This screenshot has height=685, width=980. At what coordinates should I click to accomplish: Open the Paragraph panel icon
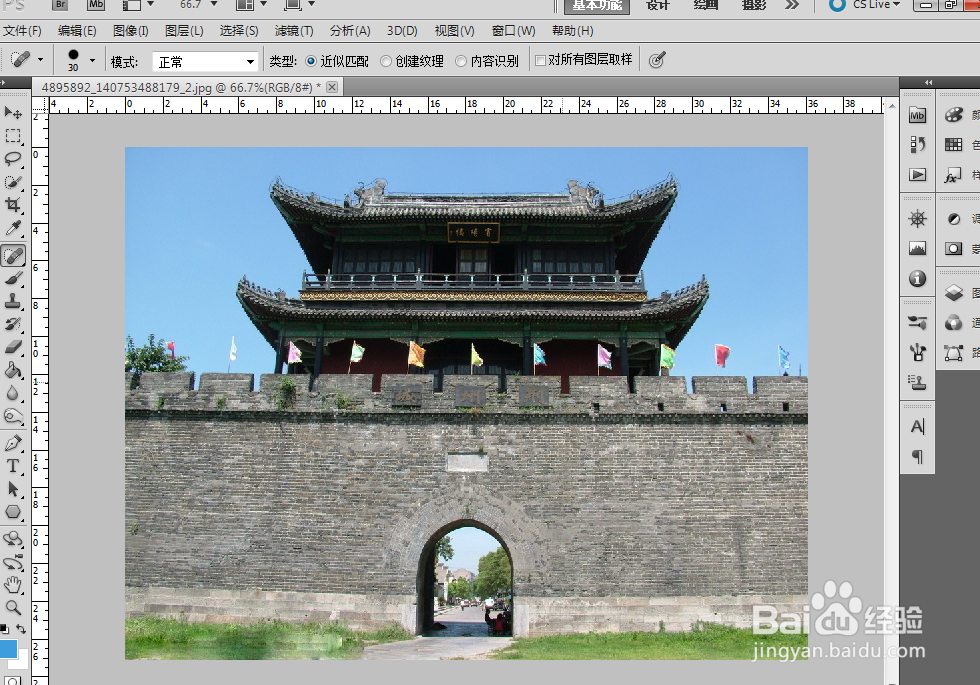(918, 457)
